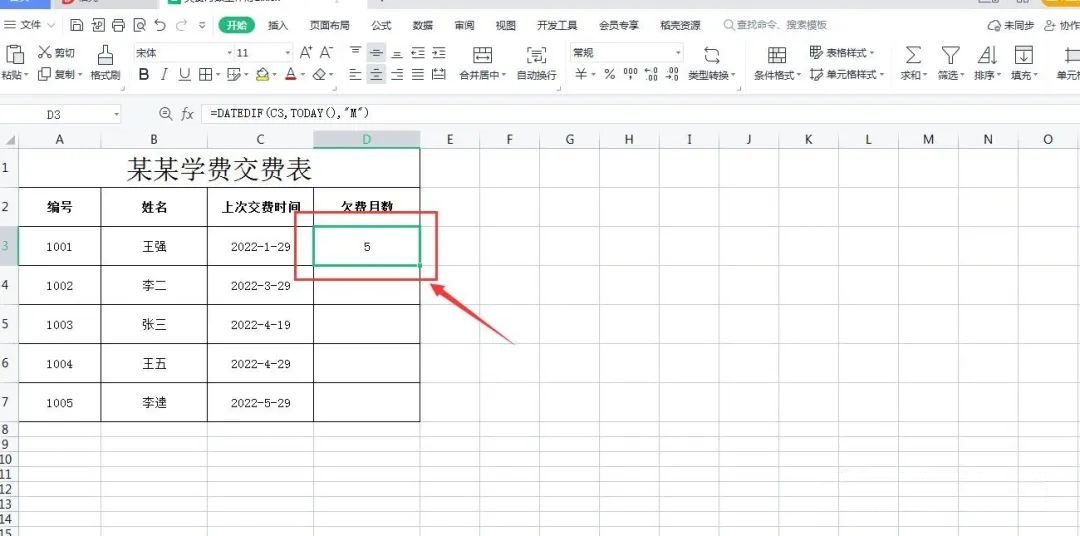Expand the 表格样式 table style dropdown
The width and height of the screenshot is (1080, 536).
point(871,53)
